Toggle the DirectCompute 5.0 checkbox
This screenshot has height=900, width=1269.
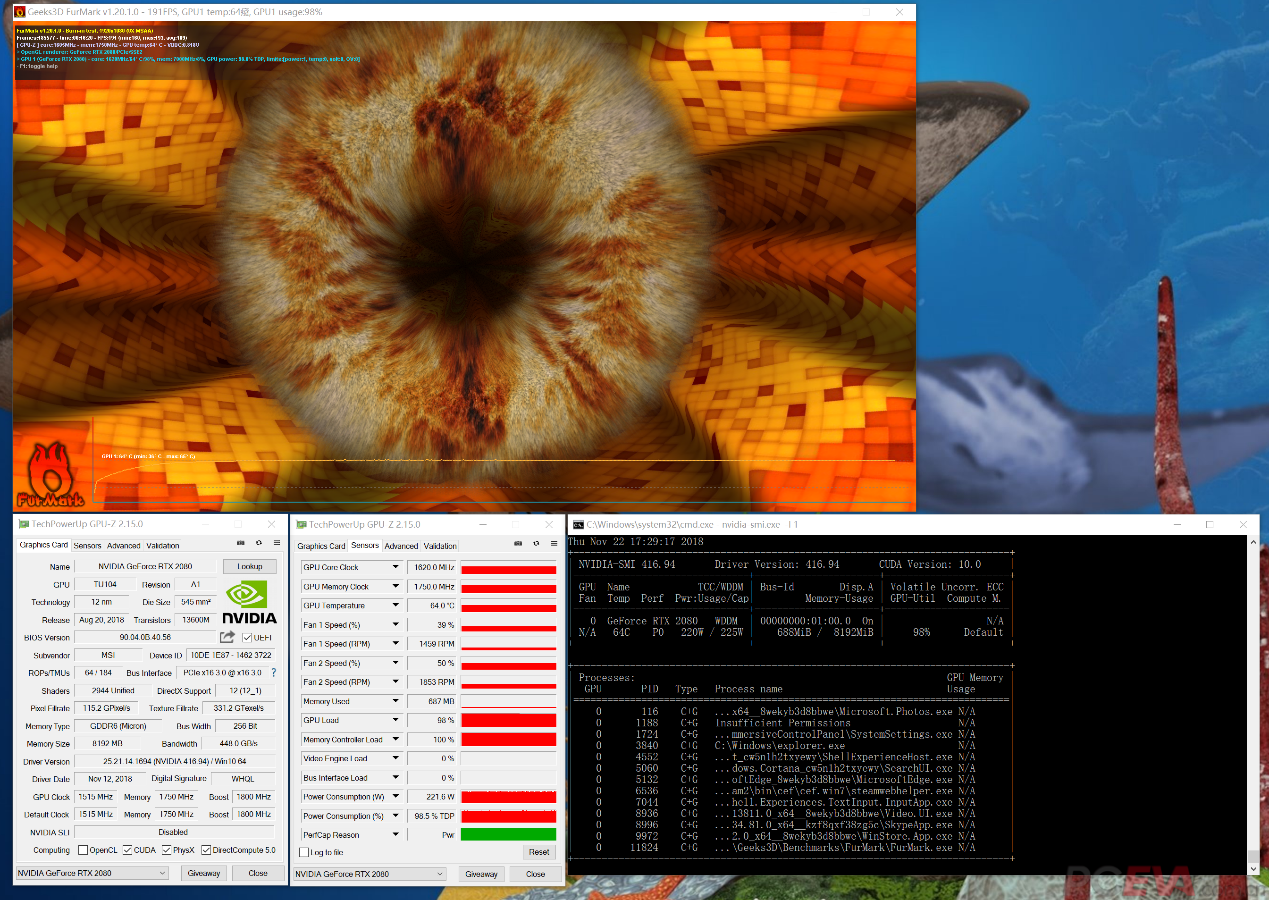pos(206,850)
